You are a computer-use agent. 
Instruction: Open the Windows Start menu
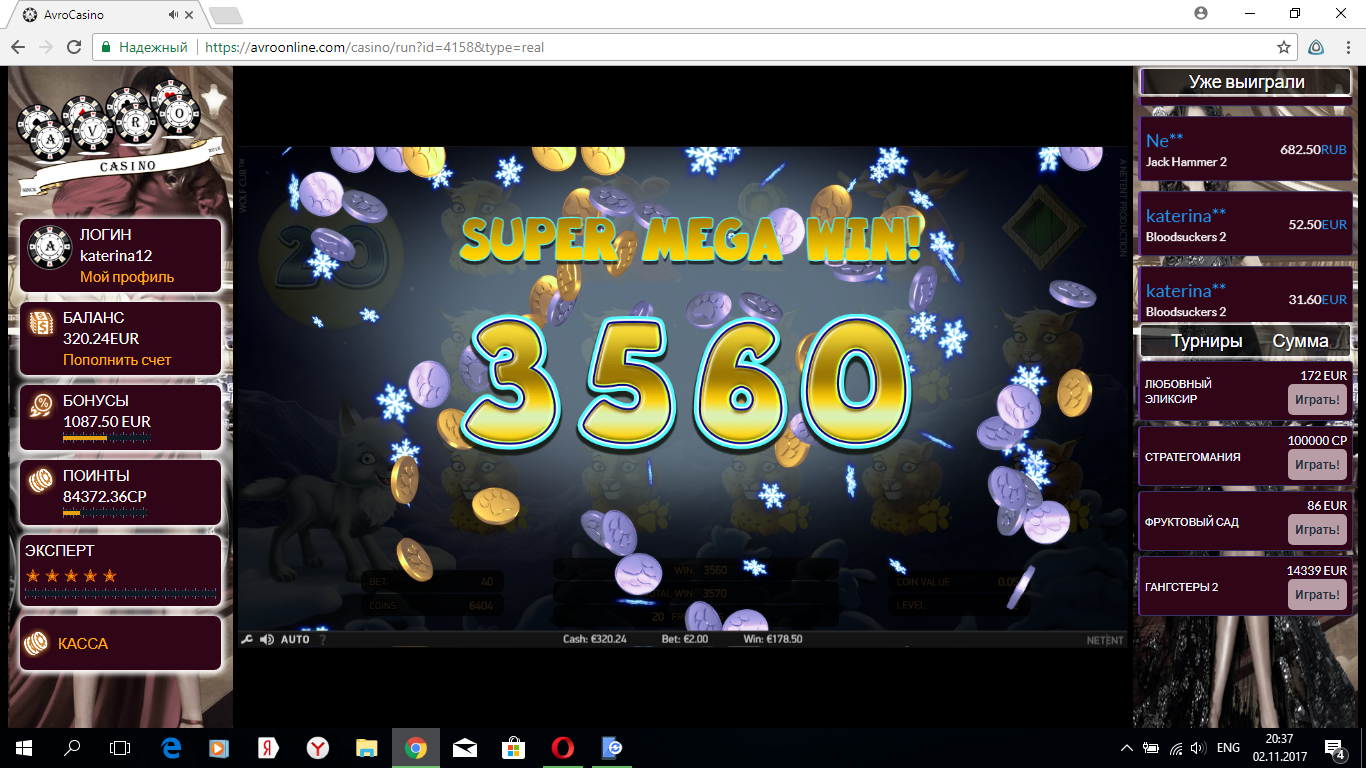pyautogui.click(x=24, y=747)
